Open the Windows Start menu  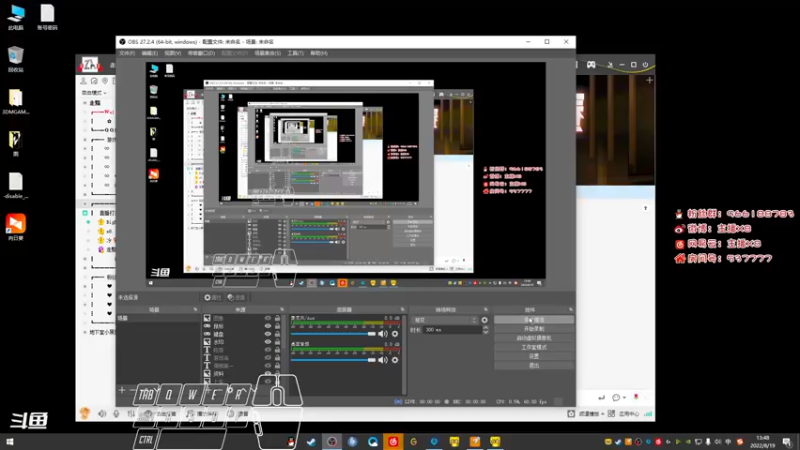10,441
